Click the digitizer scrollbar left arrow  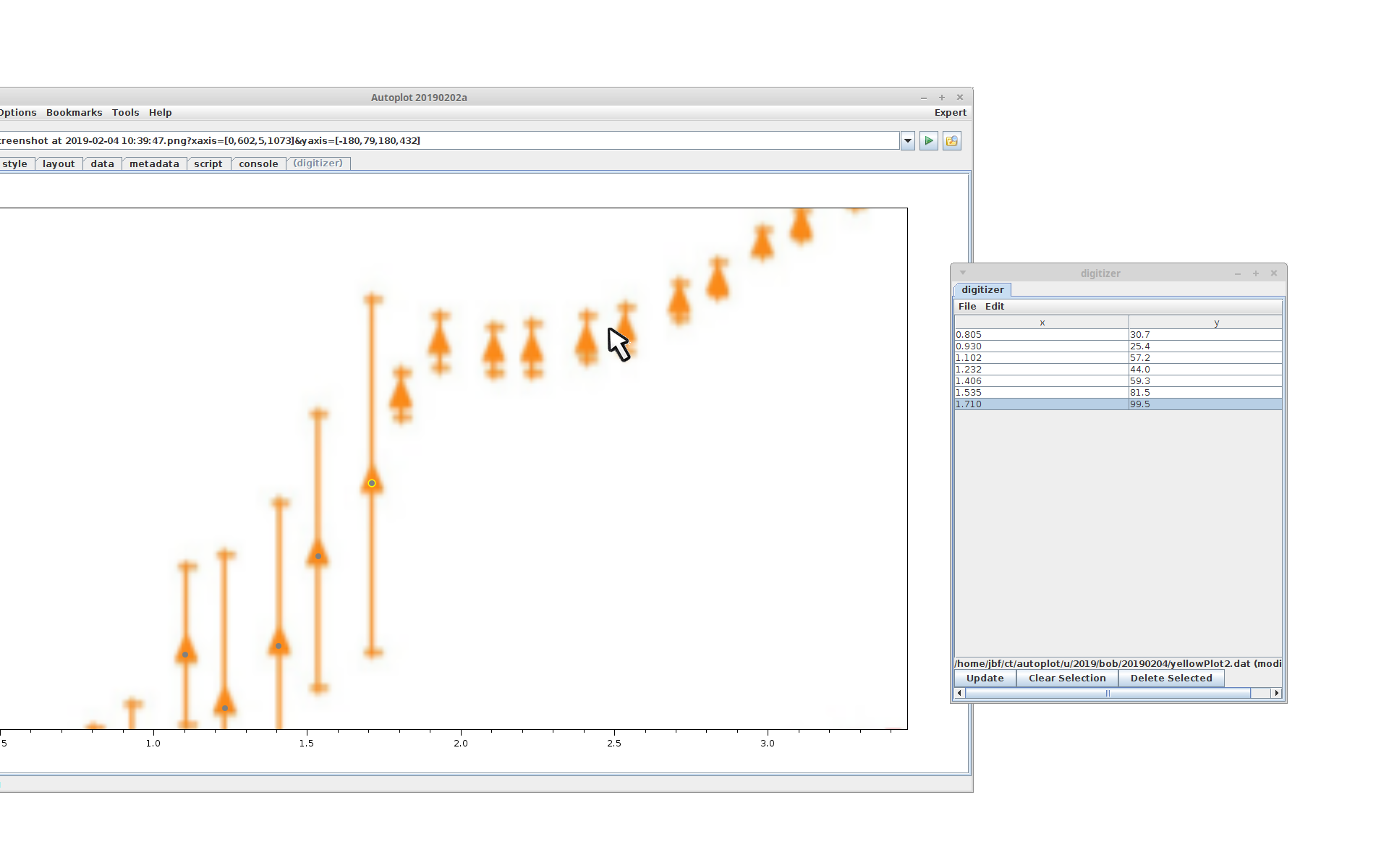click(x=960, y=693)
